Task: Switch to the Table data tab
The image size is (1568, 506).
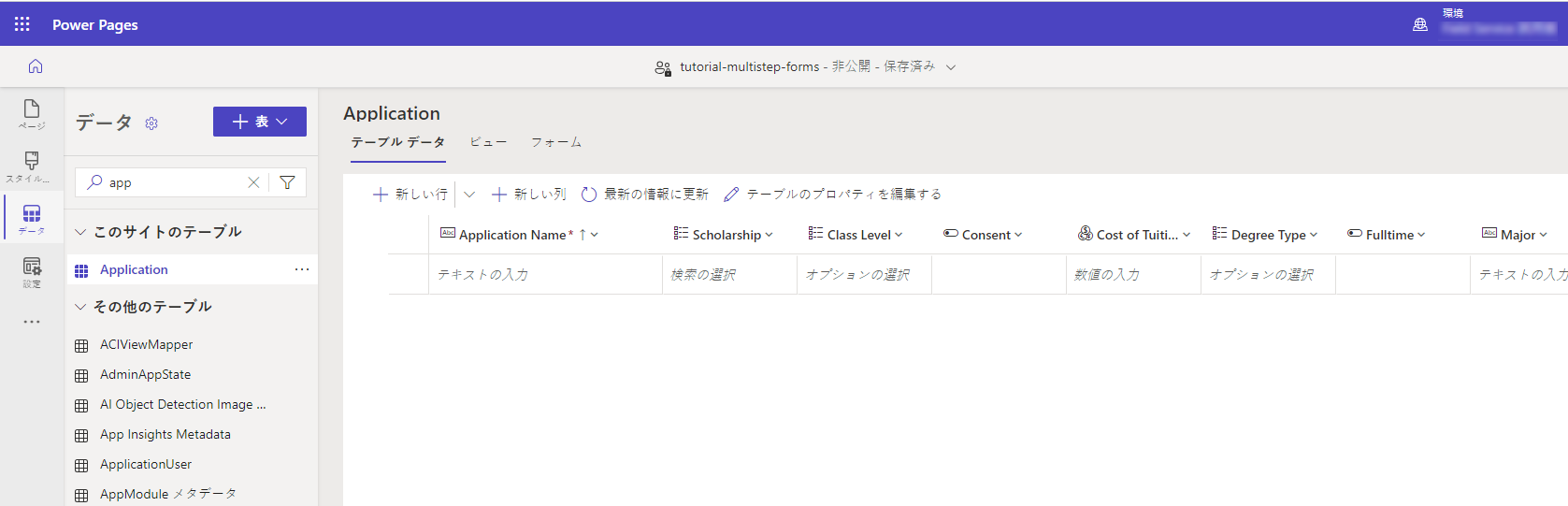Action: 398,142
